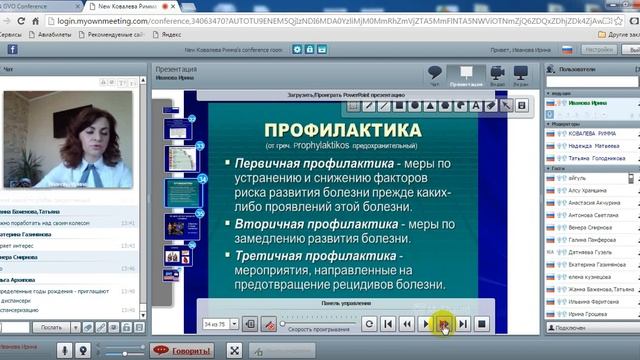The width and height of the screenshot is (640, 360).
Task: Click the Послать send button
Action: click(x=51, y=327)
